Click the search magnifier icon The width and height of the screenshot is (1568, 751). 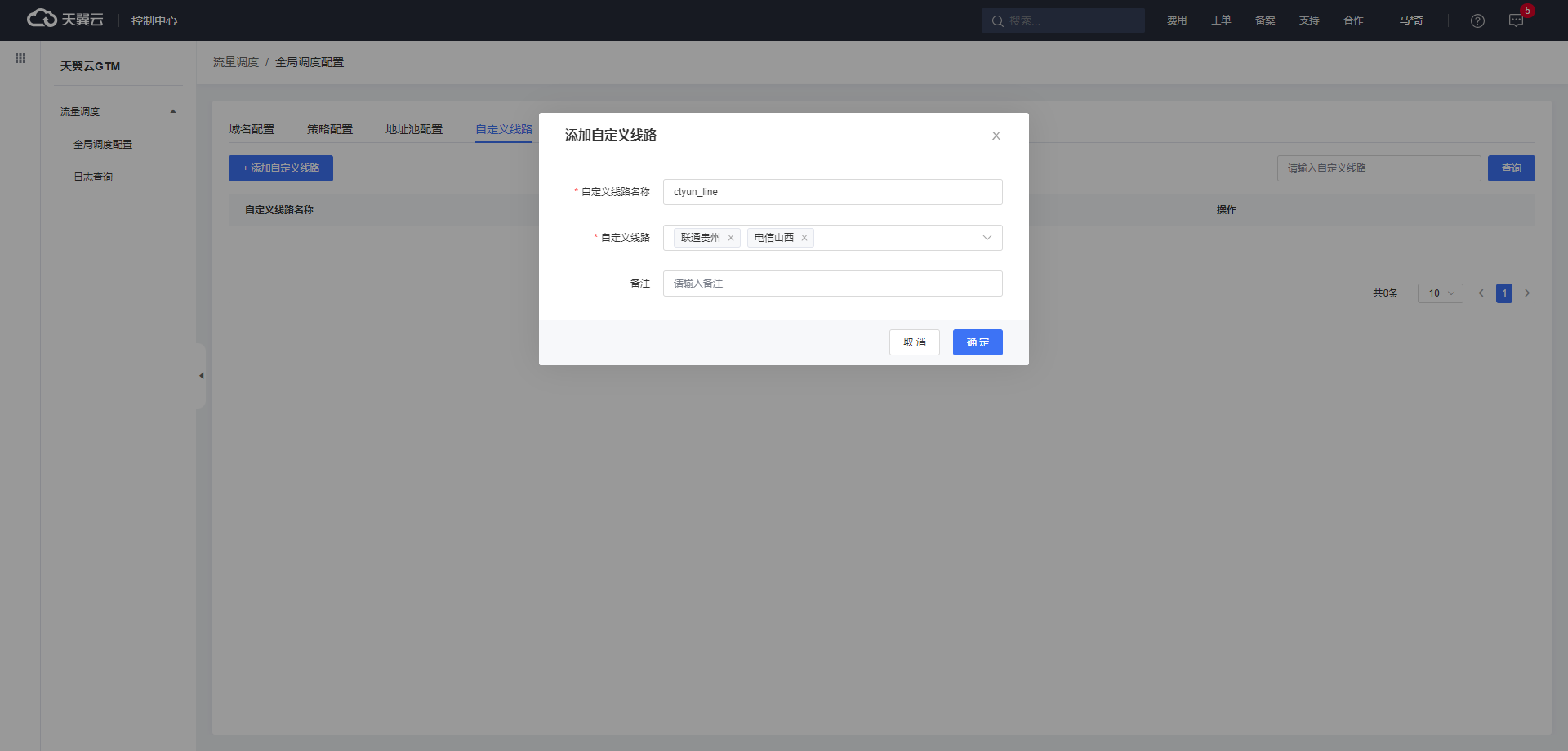(997, 20)
